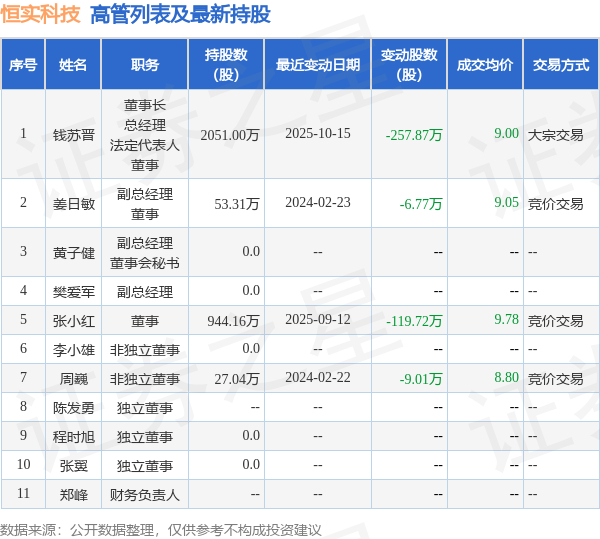Click the change value -9.01万
Viewport: 600px width, 539px height.
421,379
